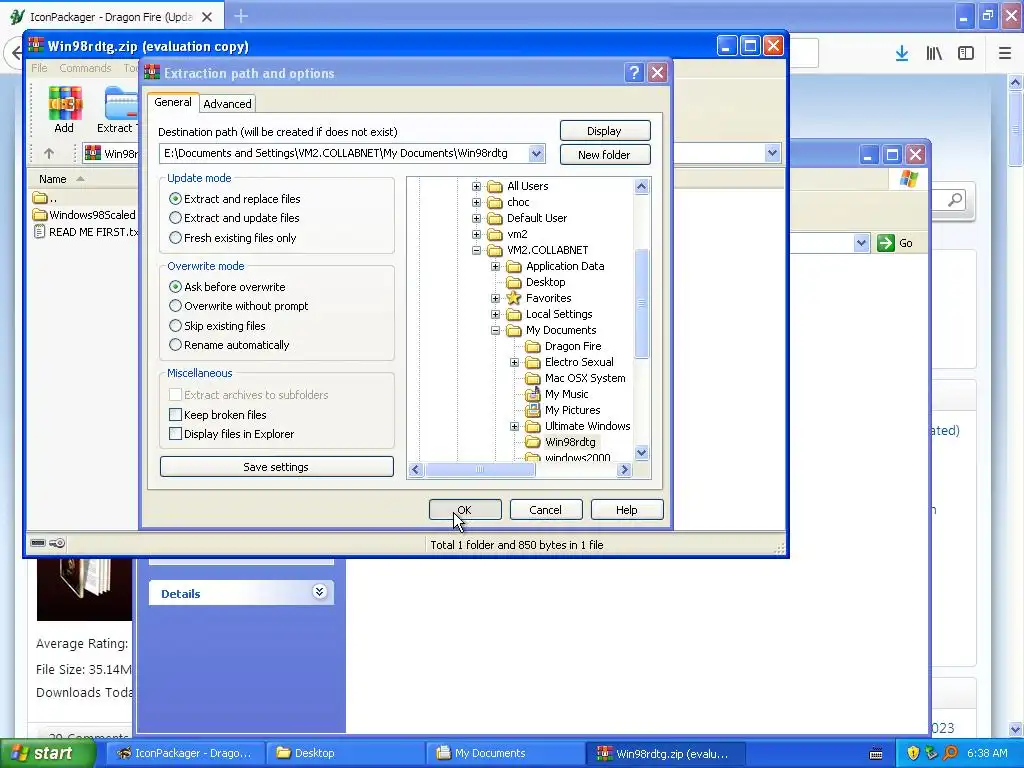Click the Save settings button

pyautogui.click(x=276, y=467)
